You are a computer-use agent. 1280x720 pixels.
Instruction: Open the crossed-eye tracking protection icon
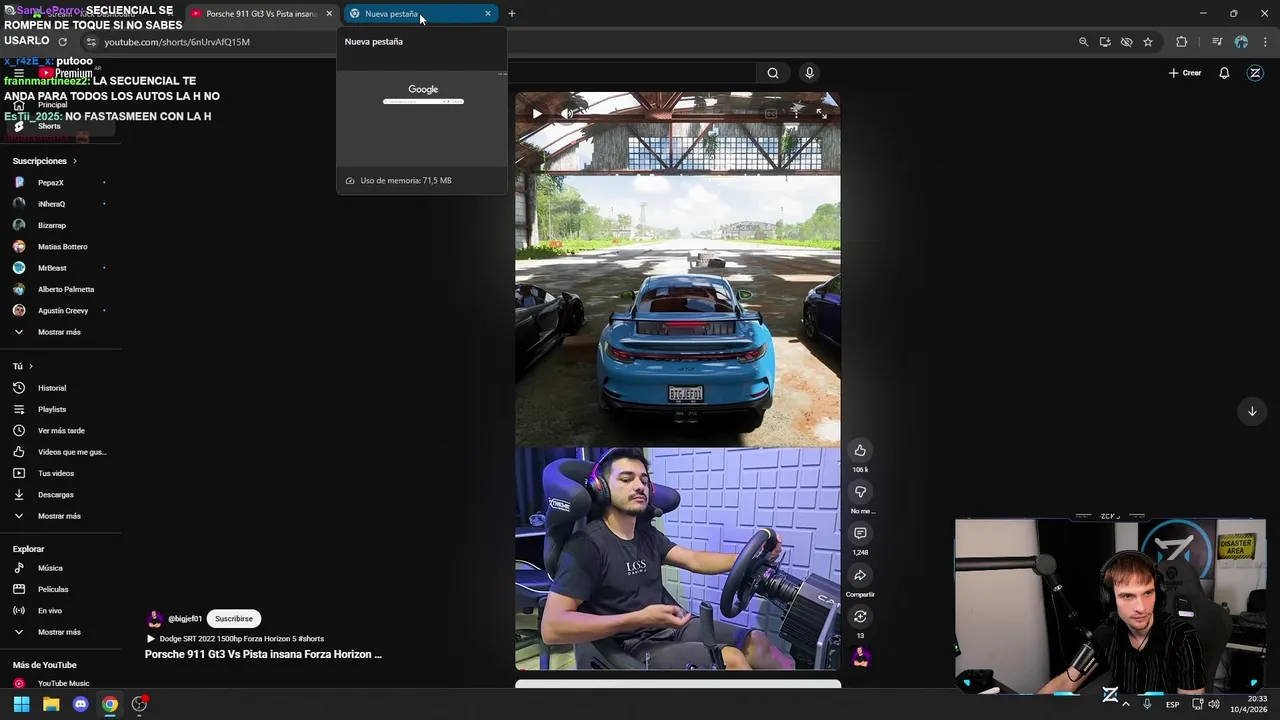1126,42
